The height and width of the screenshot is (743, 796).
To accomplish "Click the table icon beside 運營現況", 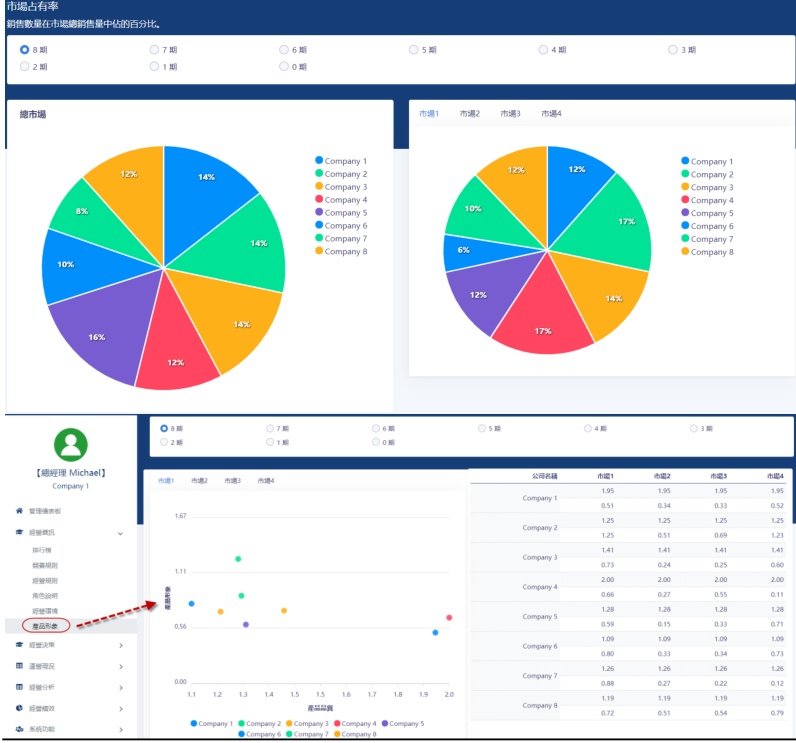I will [19, 666].
